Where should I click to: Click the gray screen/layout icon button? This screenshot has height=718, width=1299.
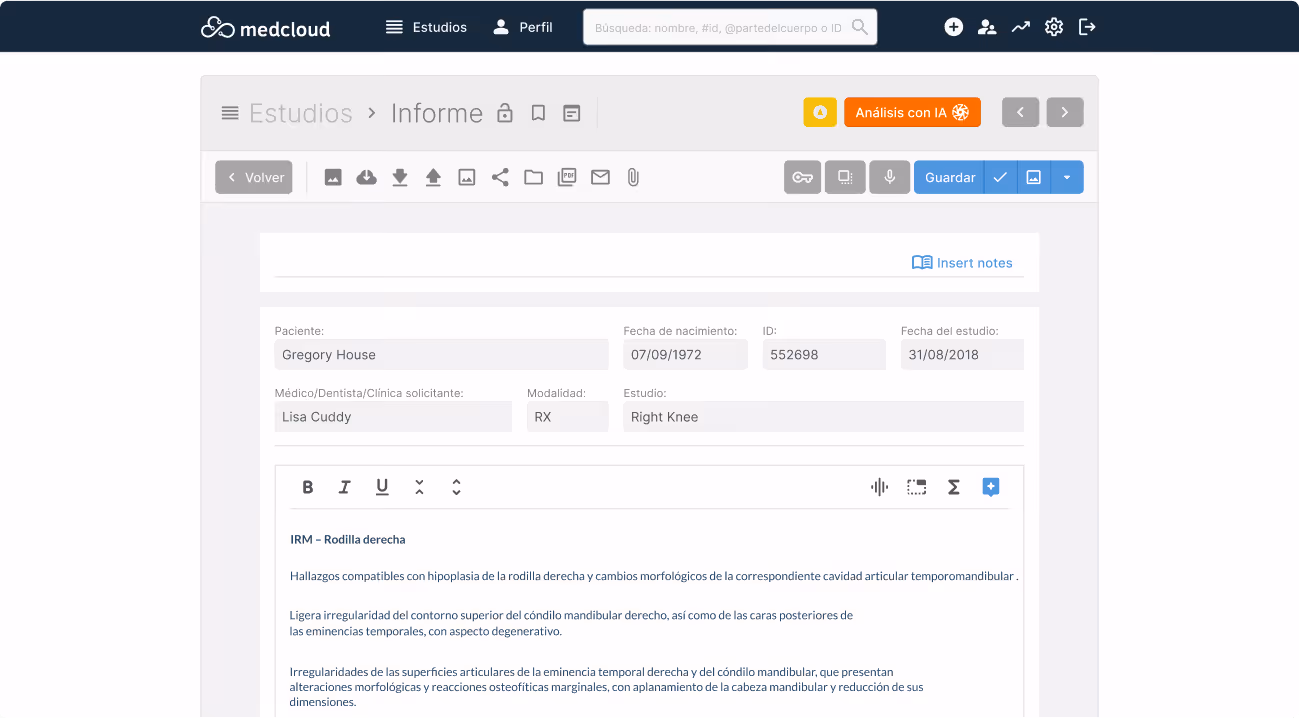click(x=845, y=177)
